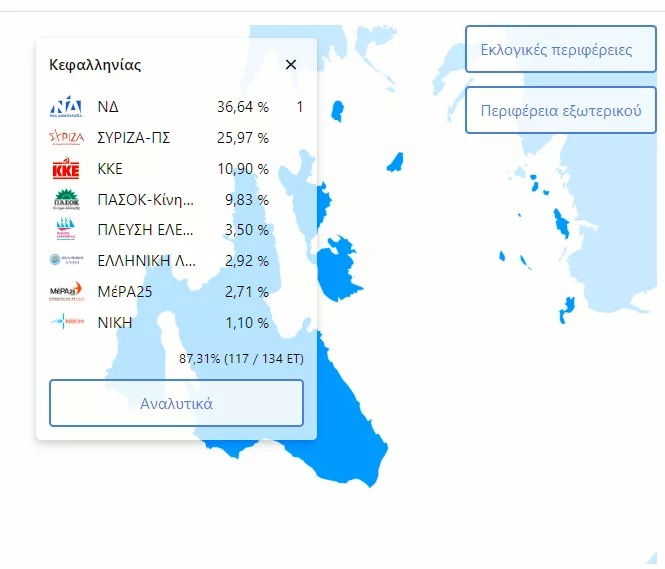Viewport: 665px width, 569px height.
Task: Click the 87,31% (117 / 134 ET) count
Action: (241, 359)
